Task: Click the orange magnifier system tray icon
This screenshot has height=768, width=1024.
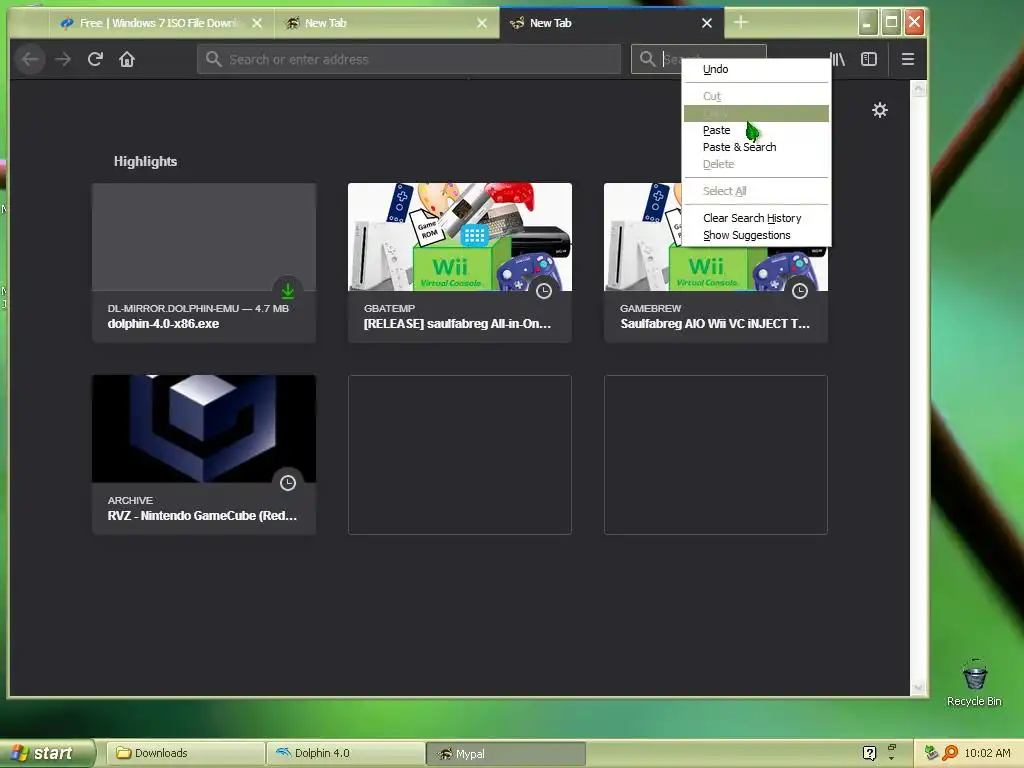Action: (x=950, y=754)
